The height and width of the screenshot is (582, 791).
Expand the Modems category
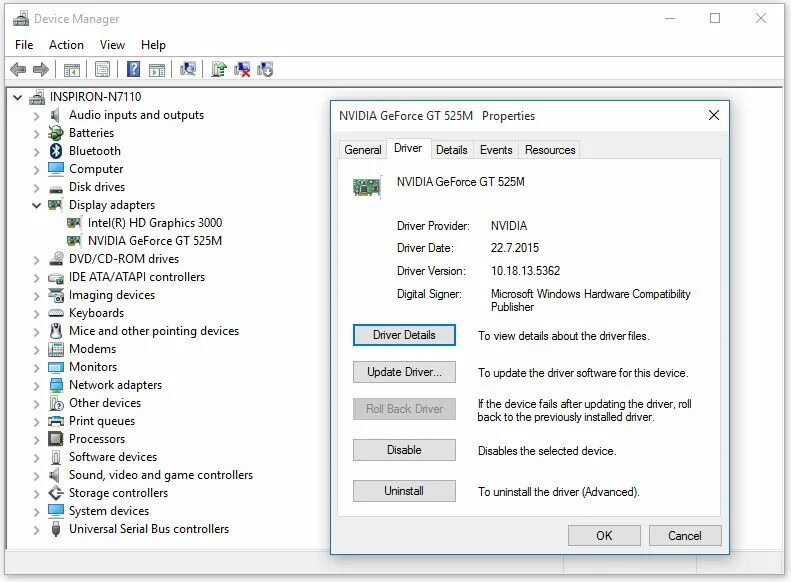pyautogui.click(x=36, y=350)
